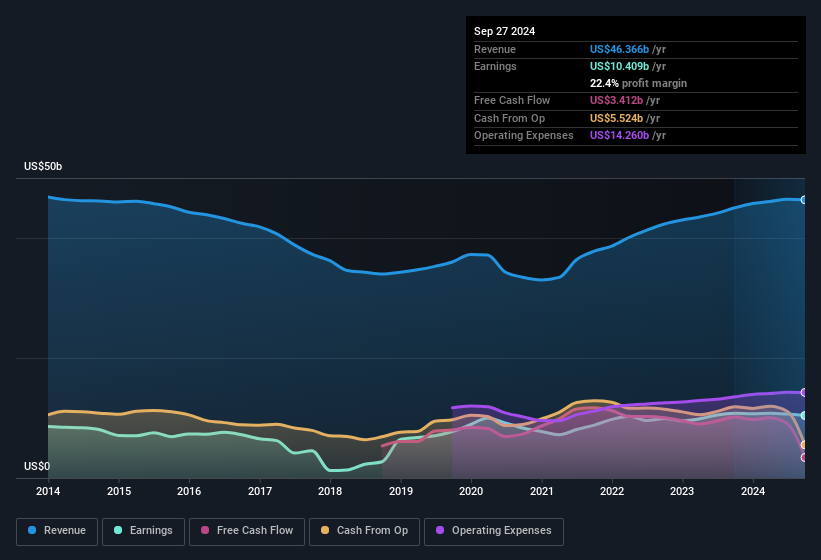
Task: Click the US$0 y-axis label
Action: tap(37, 466)
